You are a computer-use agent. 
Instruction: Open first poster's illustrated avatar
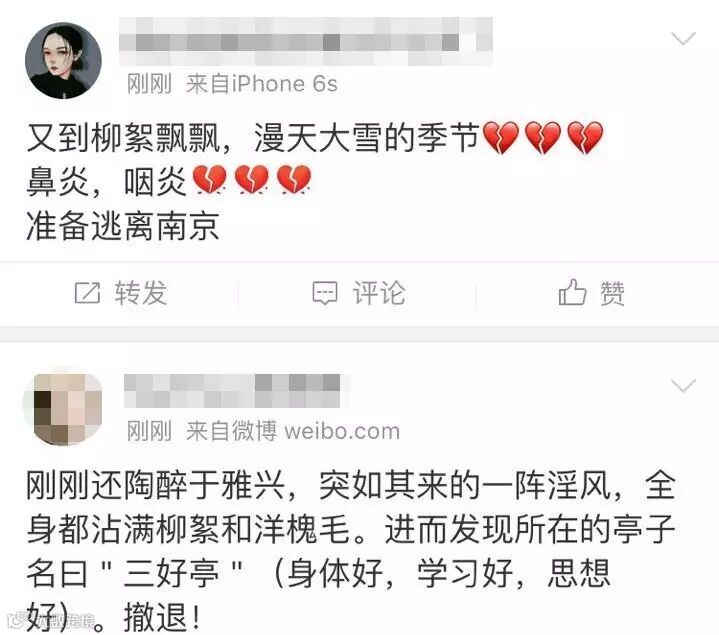(63, 61)
